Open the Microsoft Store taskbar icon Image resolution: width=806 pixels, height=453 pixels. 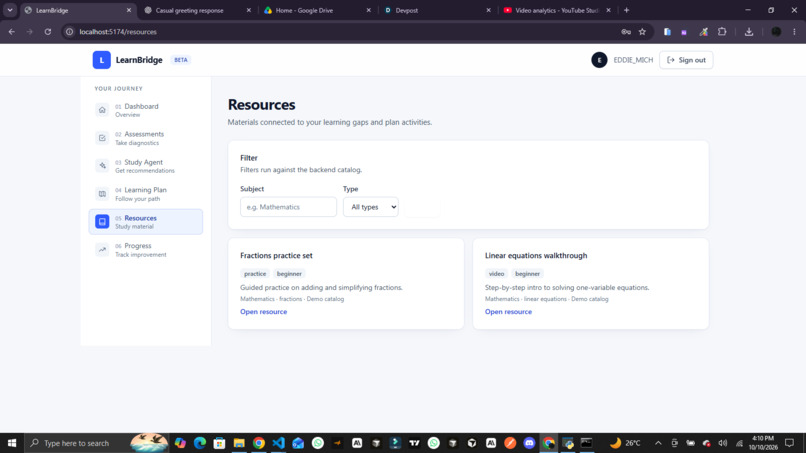pos(219,443)
